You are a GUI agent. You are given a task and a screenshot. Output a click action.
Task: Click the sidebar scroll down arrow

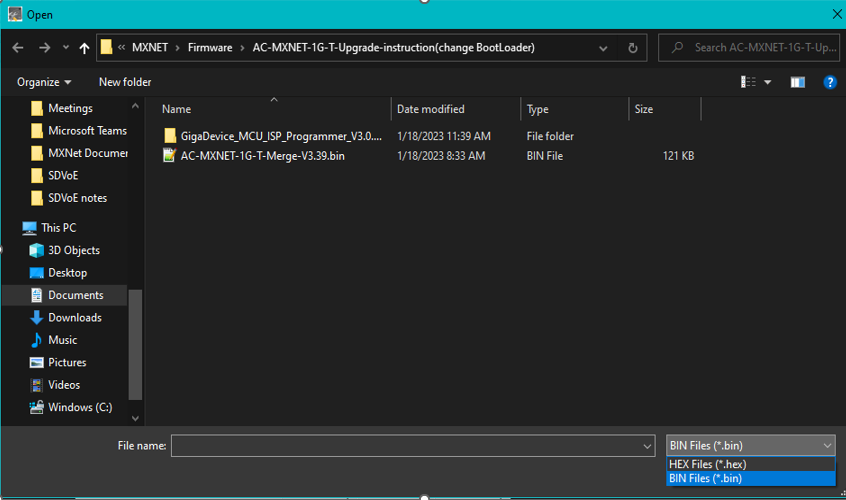pyautogui.click(x=135, y=418)
